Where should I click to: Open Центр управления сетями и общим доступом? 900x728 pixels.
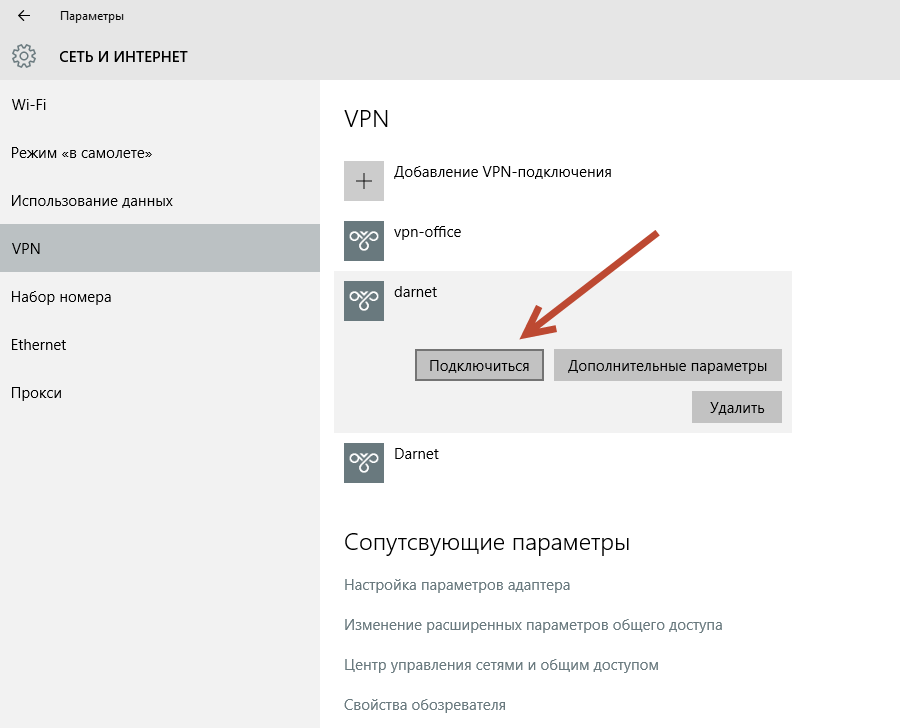(x=501, y=665)
